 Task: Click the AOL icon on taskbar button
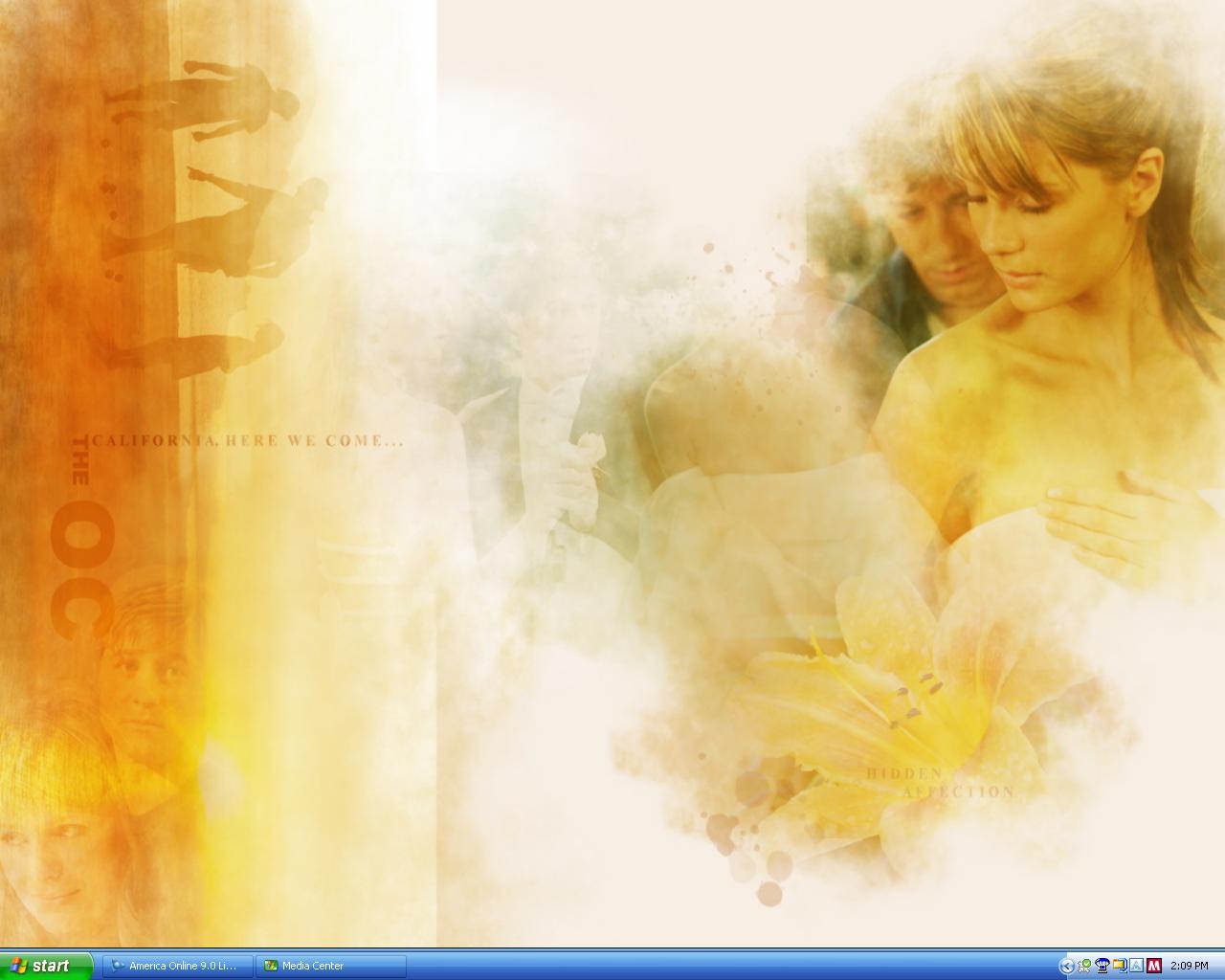(x=118, y=966)
